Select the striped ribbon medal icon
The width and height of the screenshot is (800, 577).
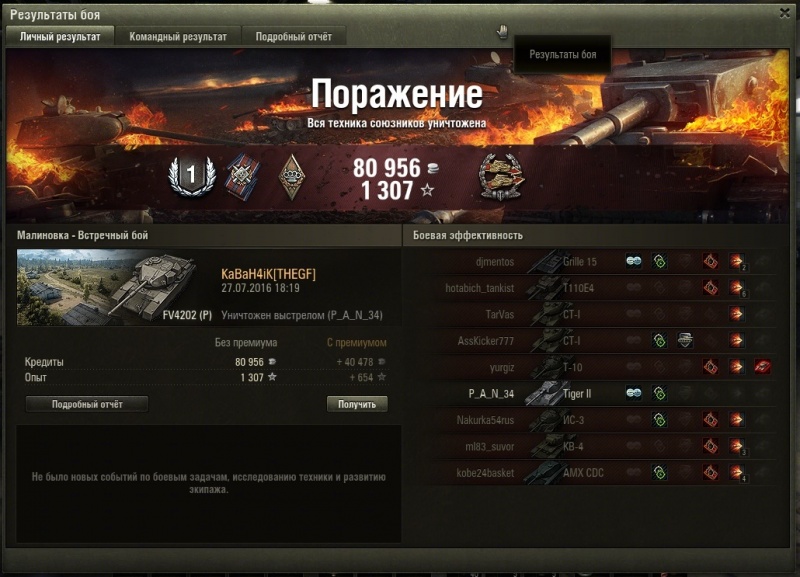[x=243, y=177]
